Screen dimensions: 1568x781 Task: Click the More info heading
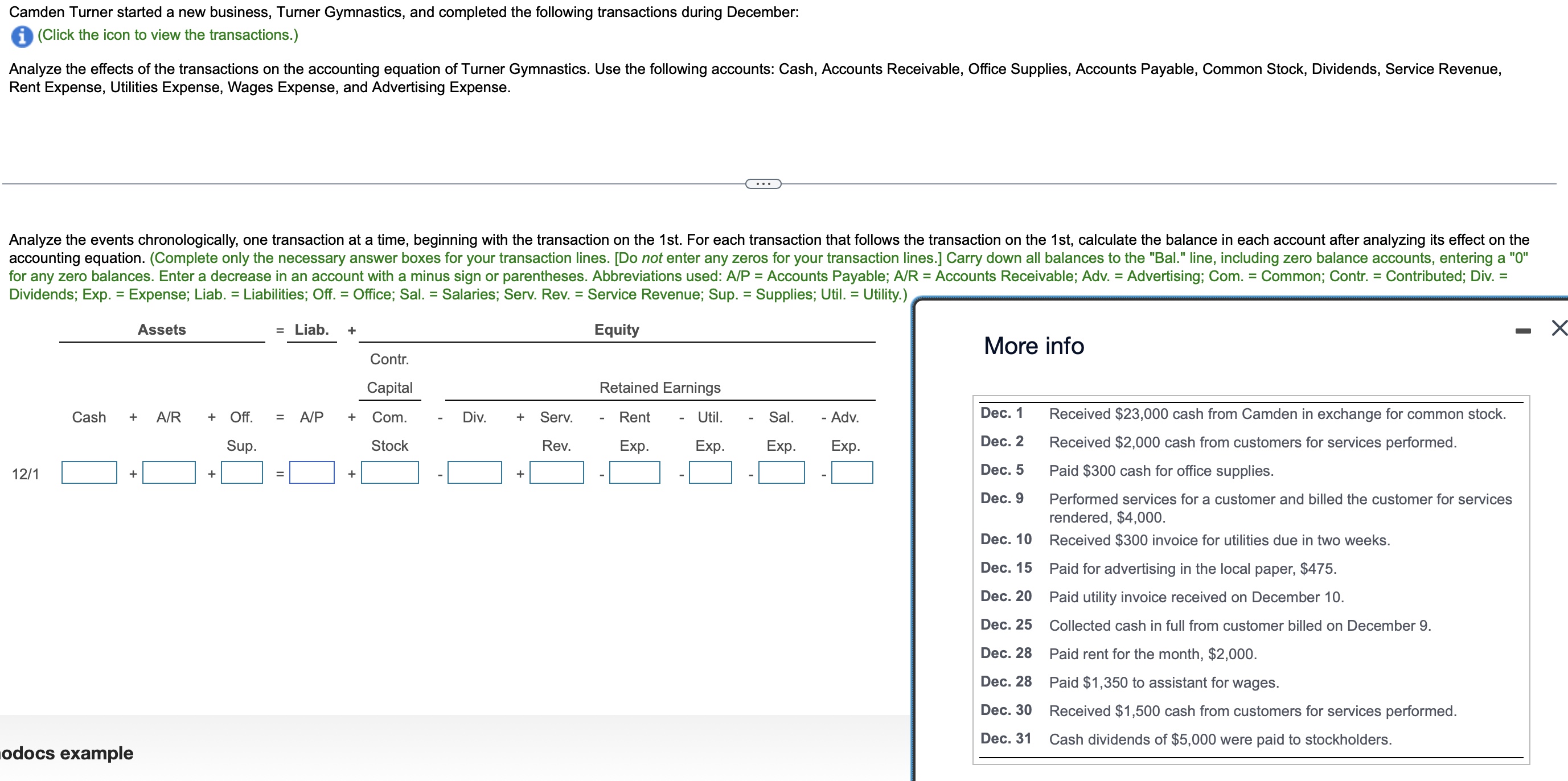(1033, 346)
